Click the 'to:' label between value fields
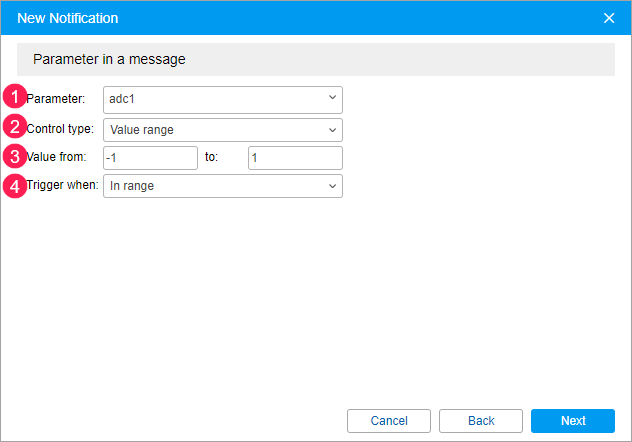This screenshot has height=442, width=632. pyautogui.click(x=225, y=157)
